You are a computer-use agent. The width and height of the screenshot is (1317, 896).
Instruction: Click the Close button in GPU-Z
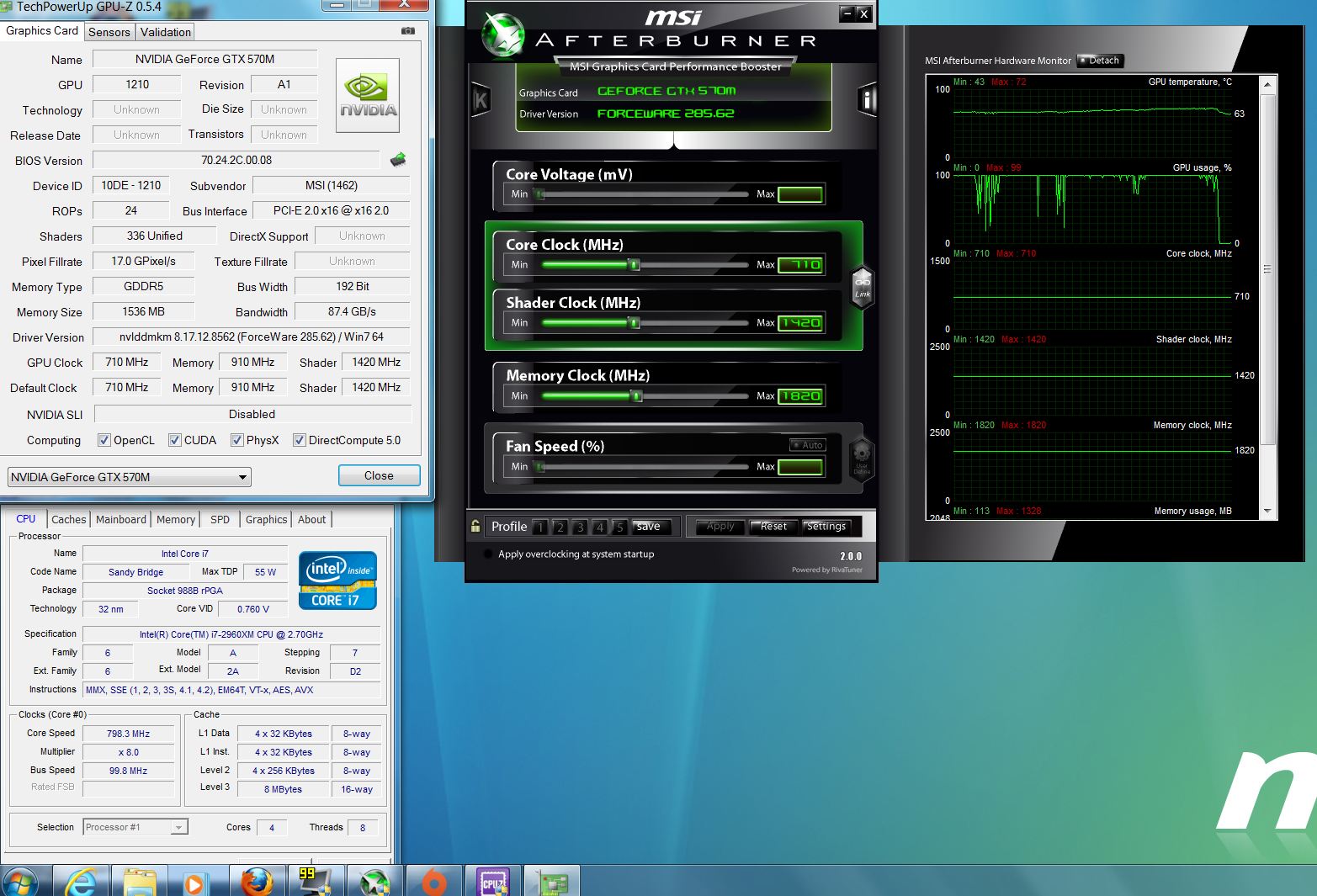point(379,475)
